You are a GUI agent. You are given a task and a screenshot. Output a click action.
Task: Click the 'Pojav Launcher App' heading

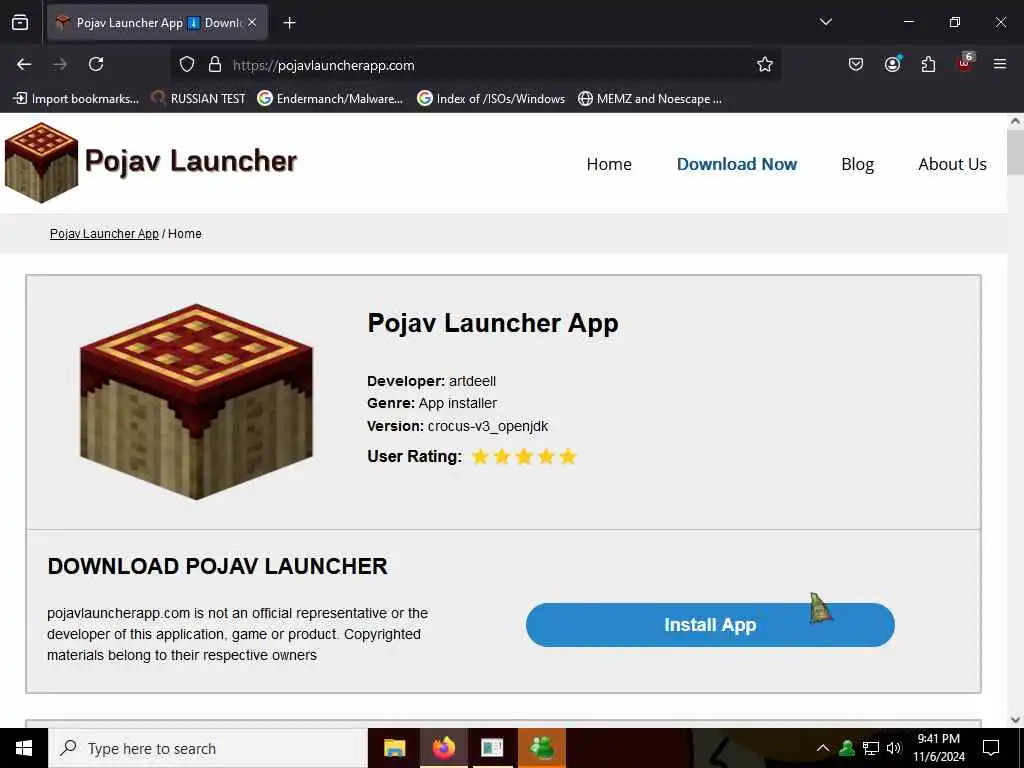click(x=493, y=323)
